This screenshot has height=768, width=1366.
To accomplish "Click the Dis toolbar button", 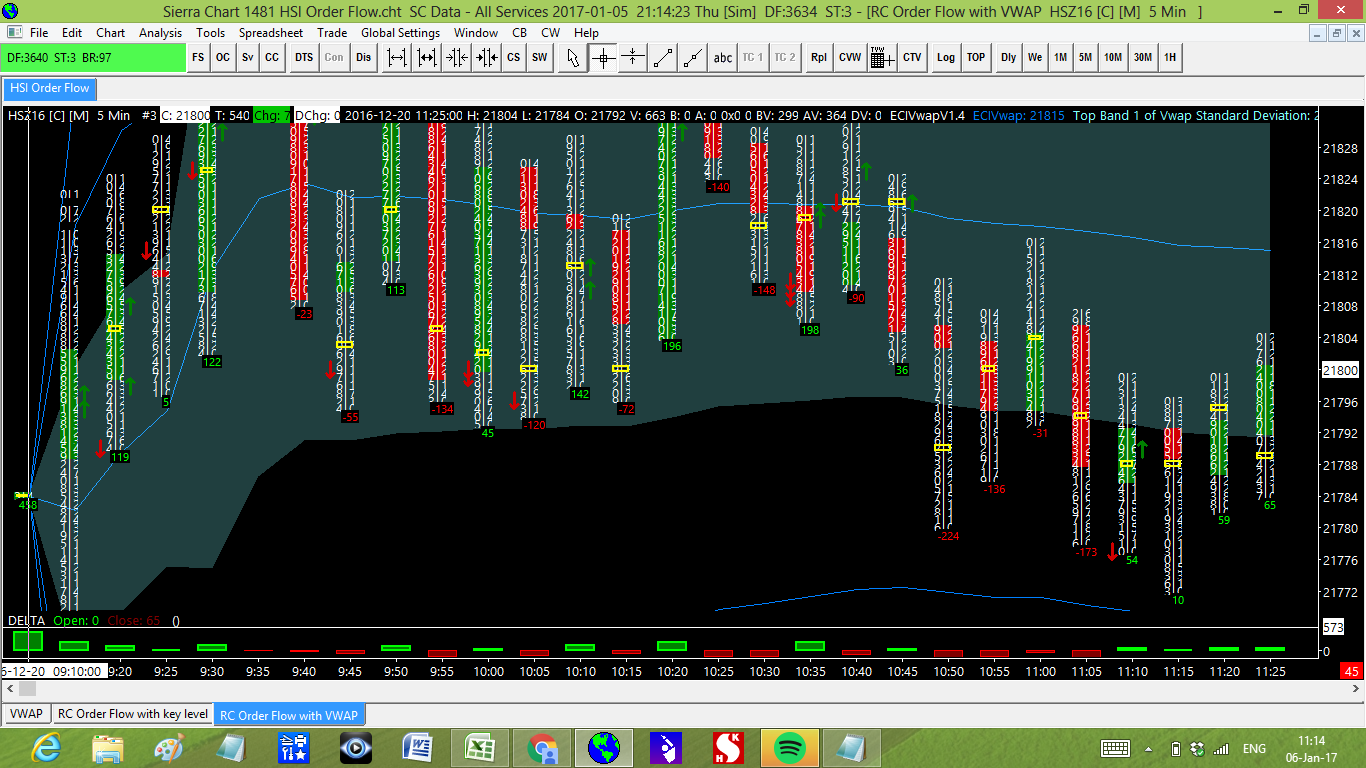I will [363, 58].
